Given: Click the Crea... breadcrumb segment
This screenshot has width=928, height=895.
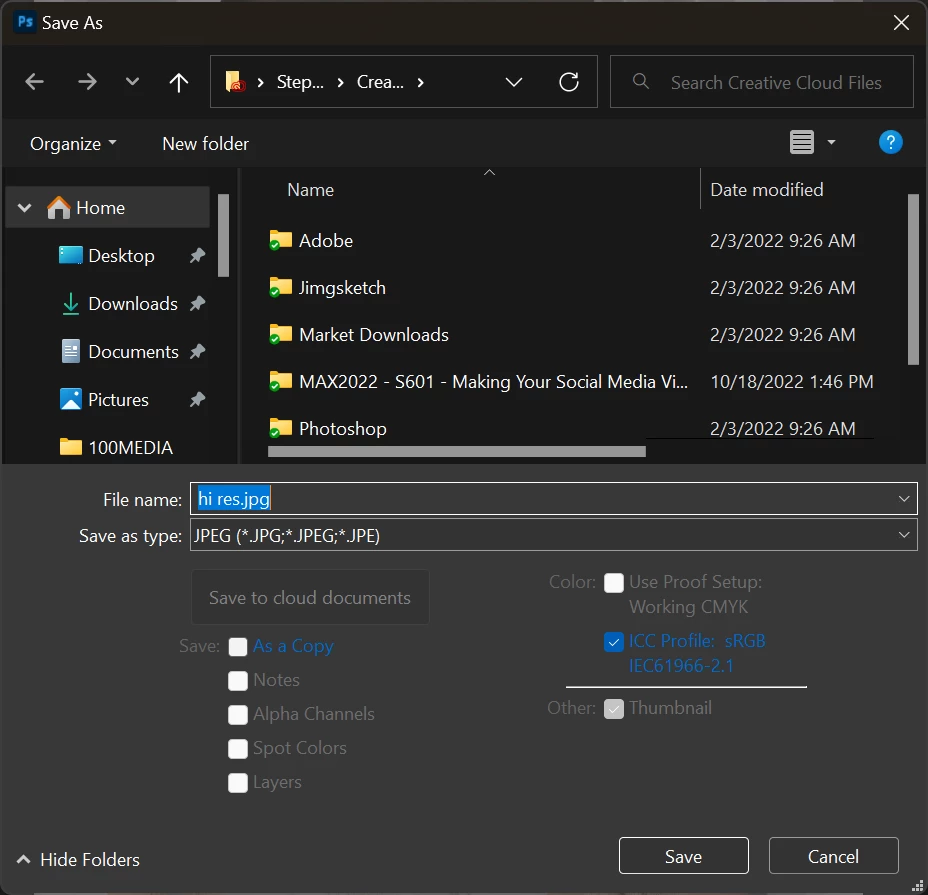Looking at the screenshot, I should coord(380,82).
